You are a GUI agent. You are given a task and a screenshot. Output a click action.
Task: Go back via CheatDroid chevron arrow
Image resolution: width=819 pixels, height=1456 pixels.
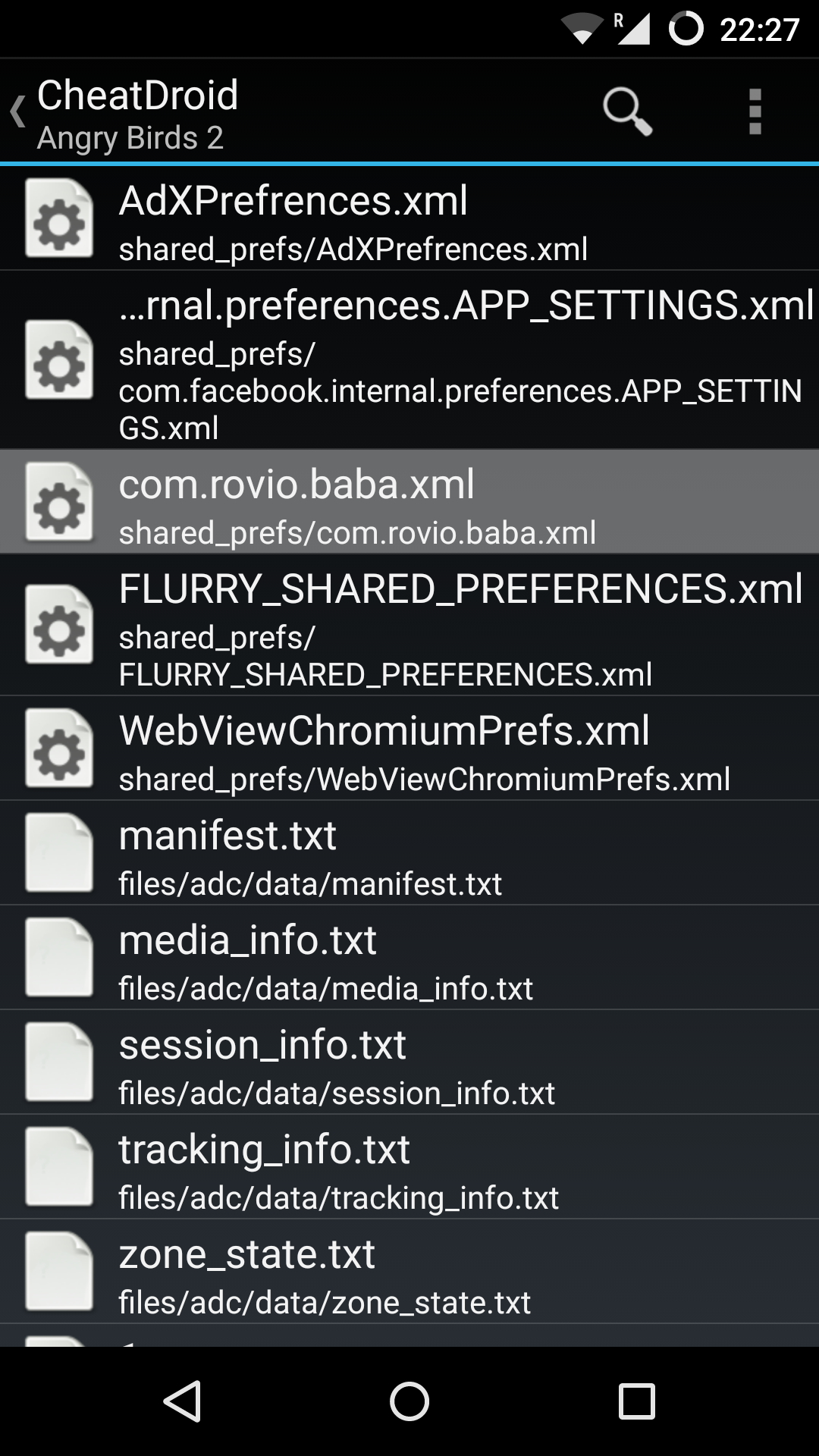[18, 111]
